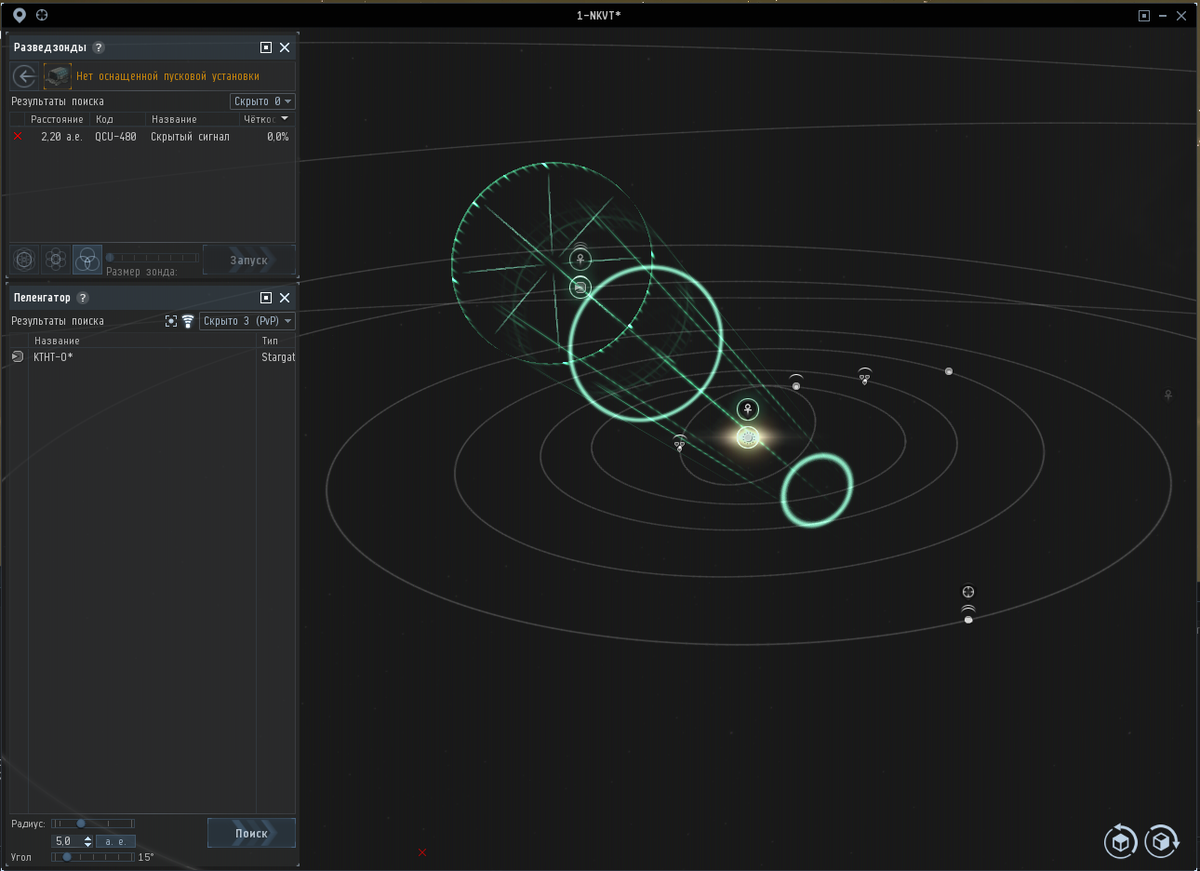Sort Пеленгатор results by Тип column
1200x871 pixels.
click(277, 341)
